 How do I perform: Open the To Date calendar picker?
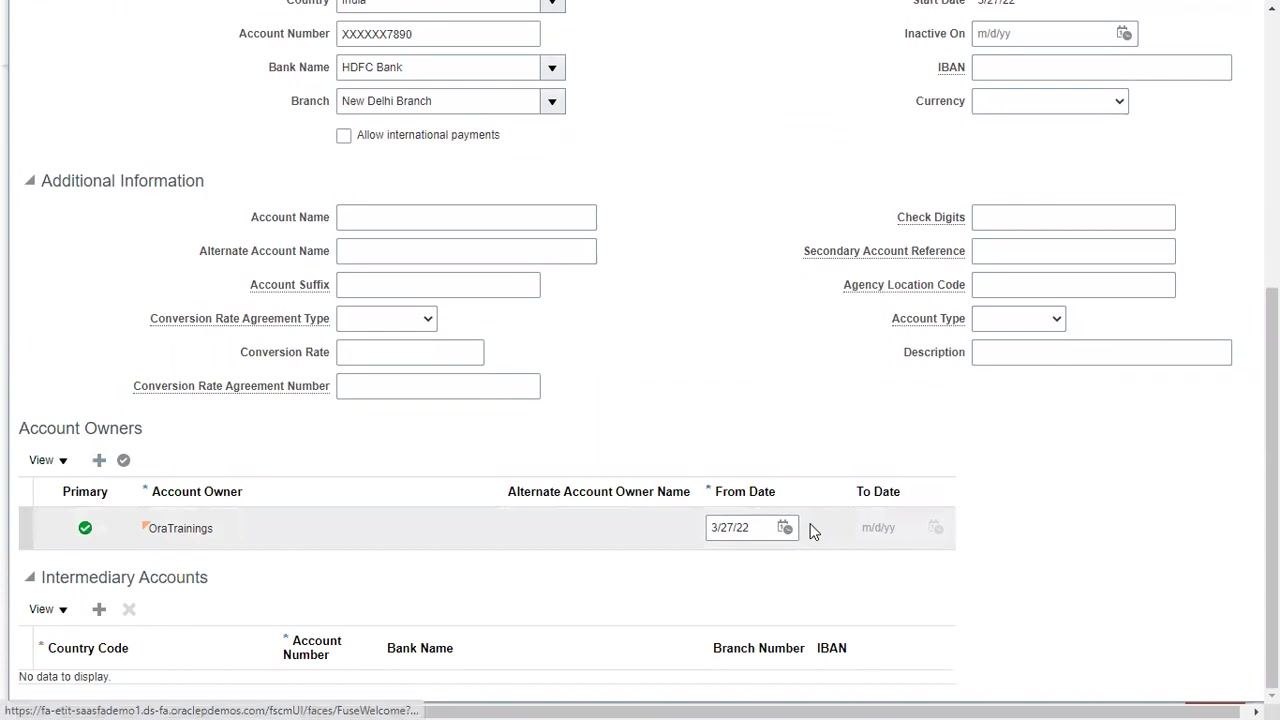936,527
